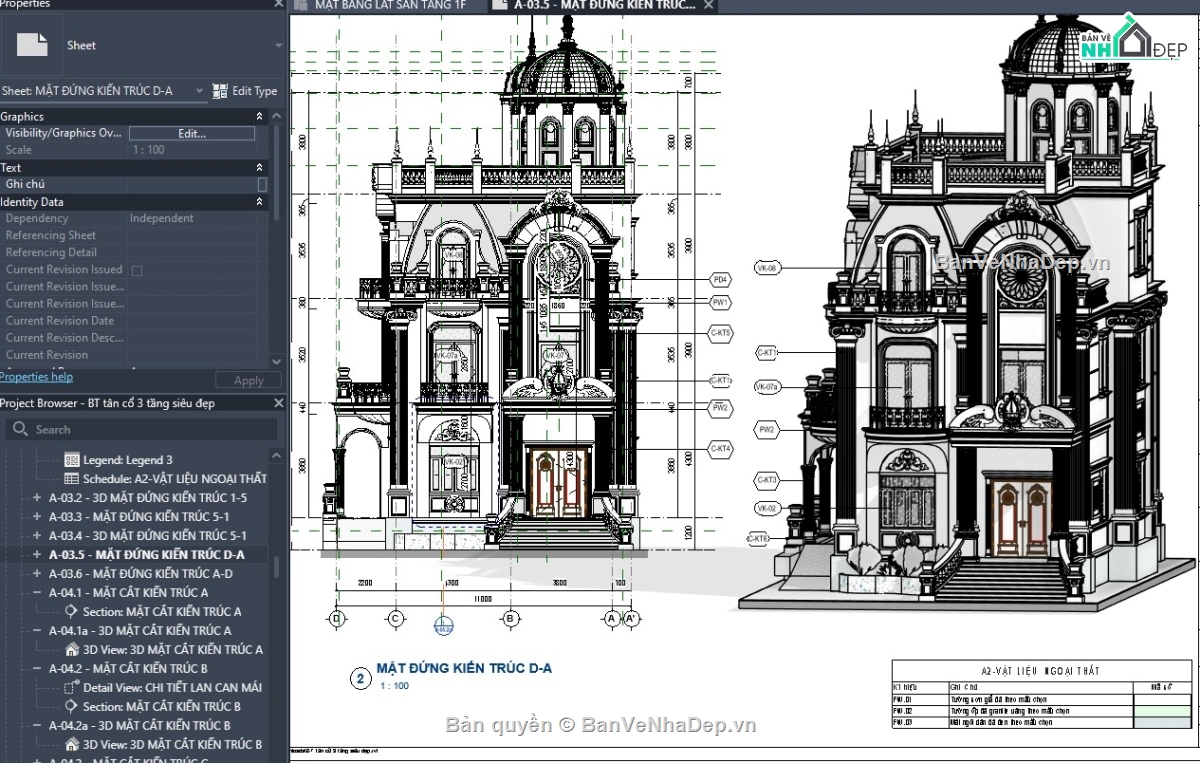Click the Scale value 1 : 100
This screenshot has height=763, width=1200.
[x=149, y=150]
